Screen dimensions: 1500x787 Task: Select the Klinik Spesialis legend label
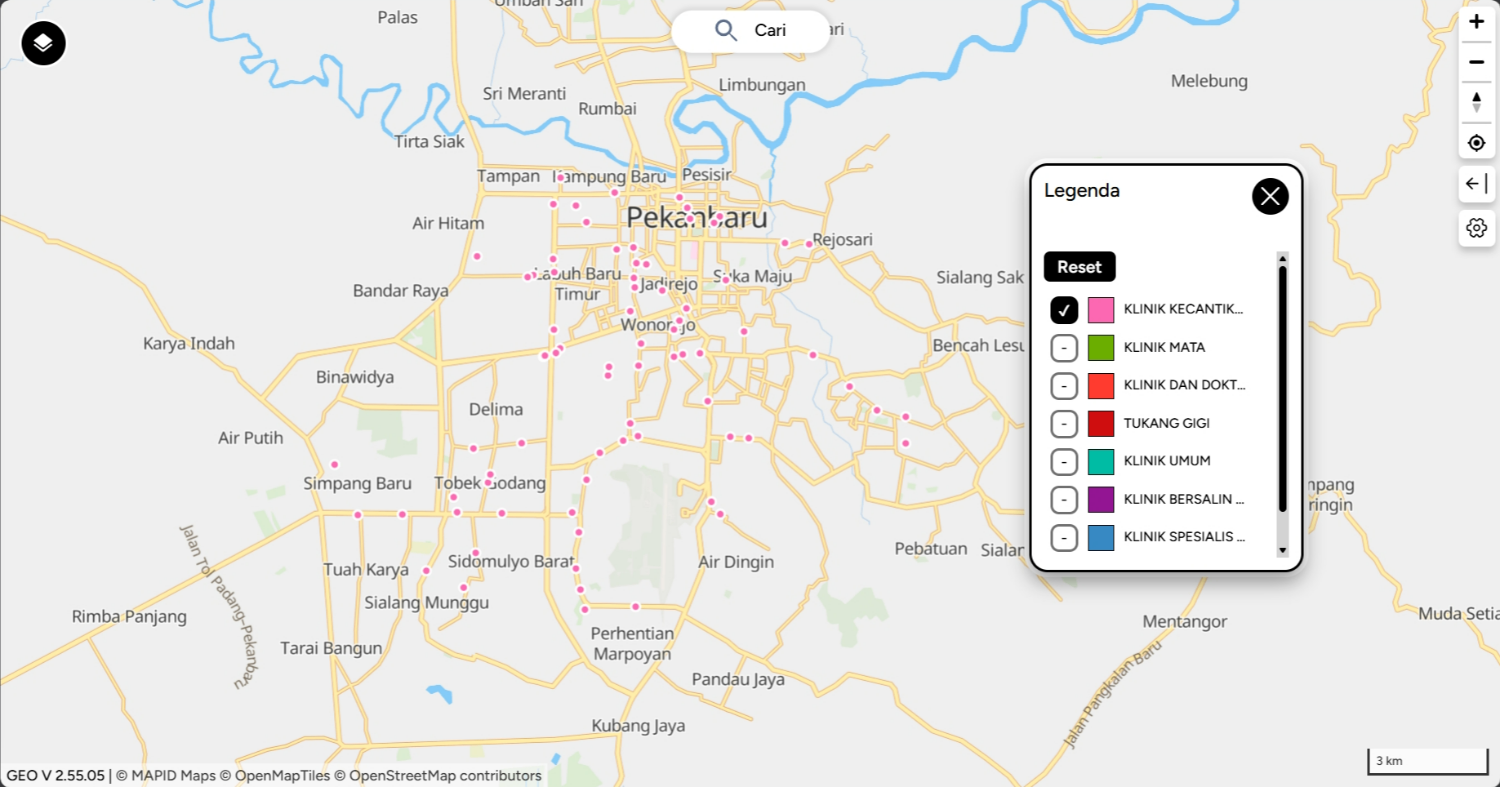tap(1184, 537)
